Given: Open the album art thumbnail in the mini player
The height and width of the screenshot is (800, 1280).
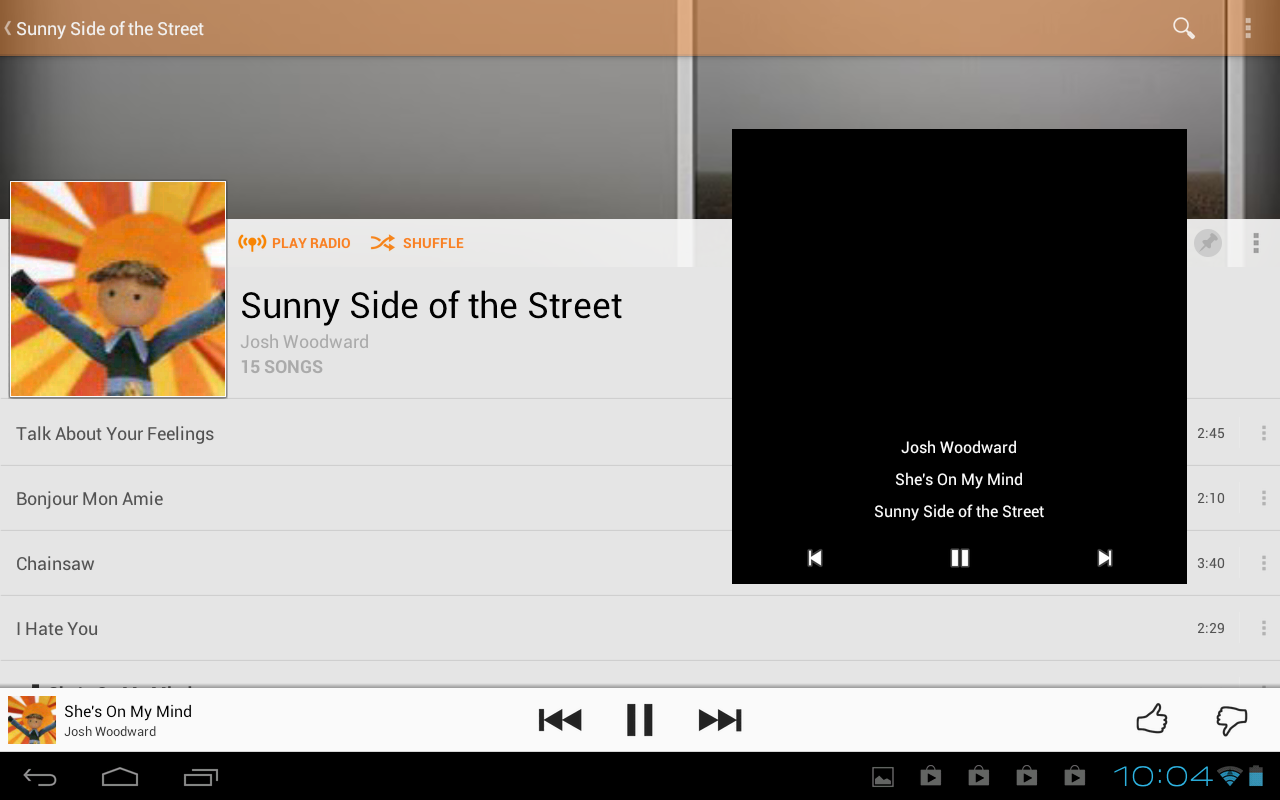Looking at the screenshot, I should [31, 719].
